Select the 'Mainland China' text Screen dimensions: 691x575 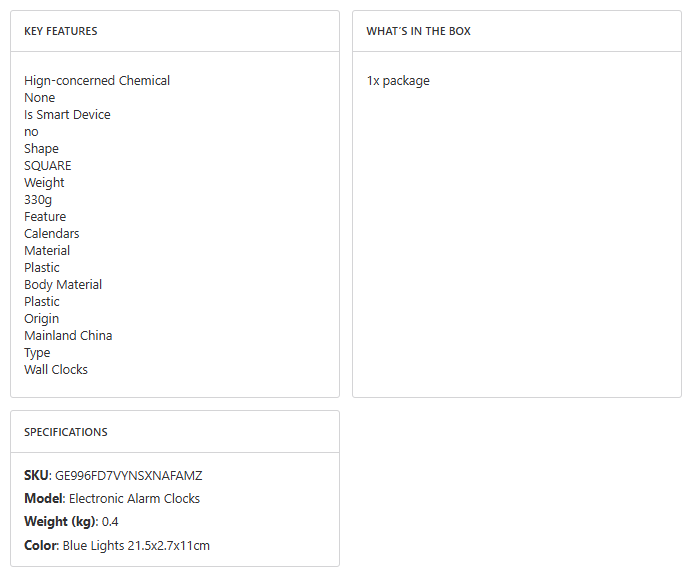pyautogui.click(x=68, y=336)
